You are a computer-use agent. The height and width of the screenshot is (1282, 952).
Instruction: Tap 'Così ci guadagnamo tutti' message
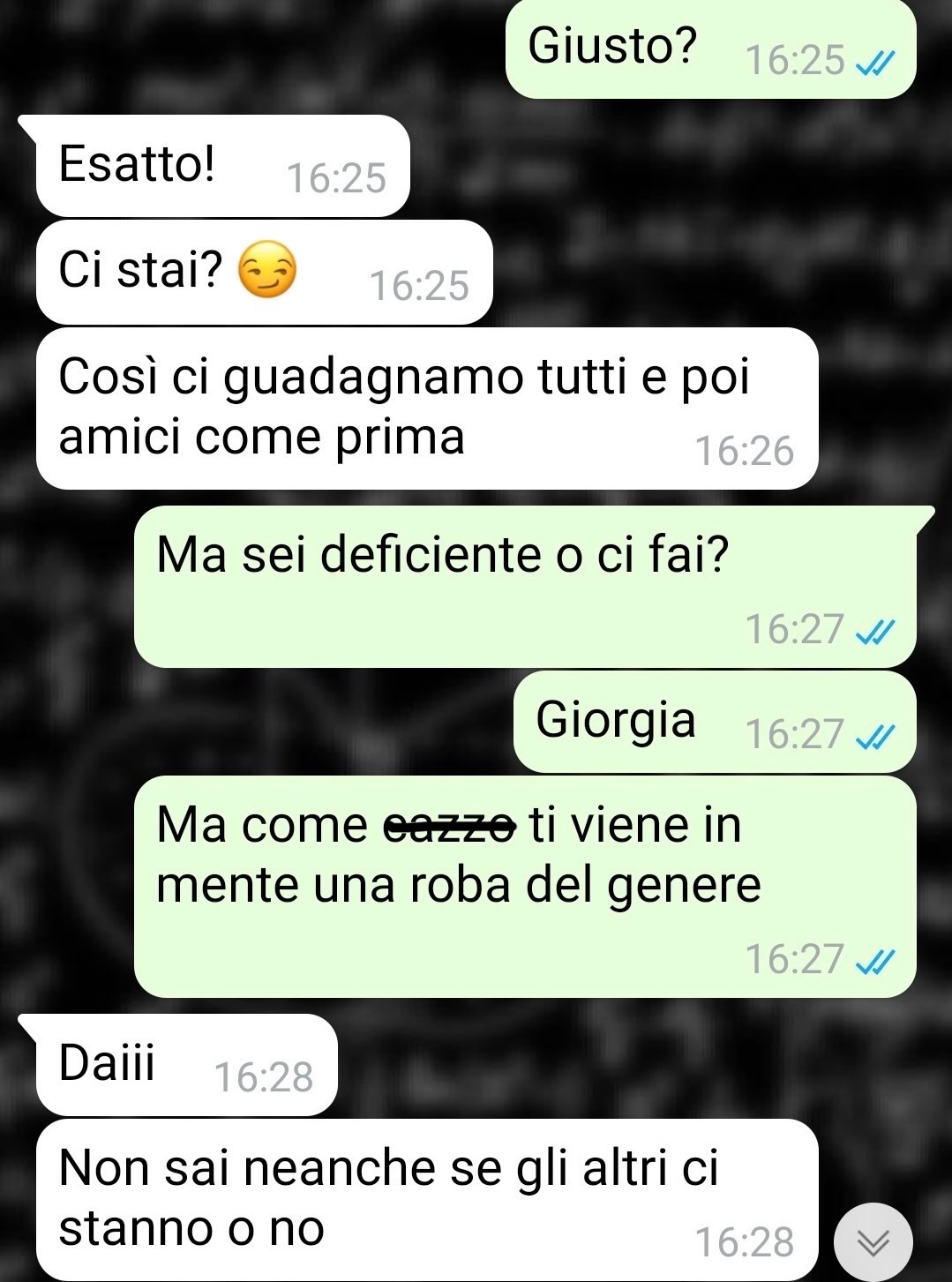point(427,409)
